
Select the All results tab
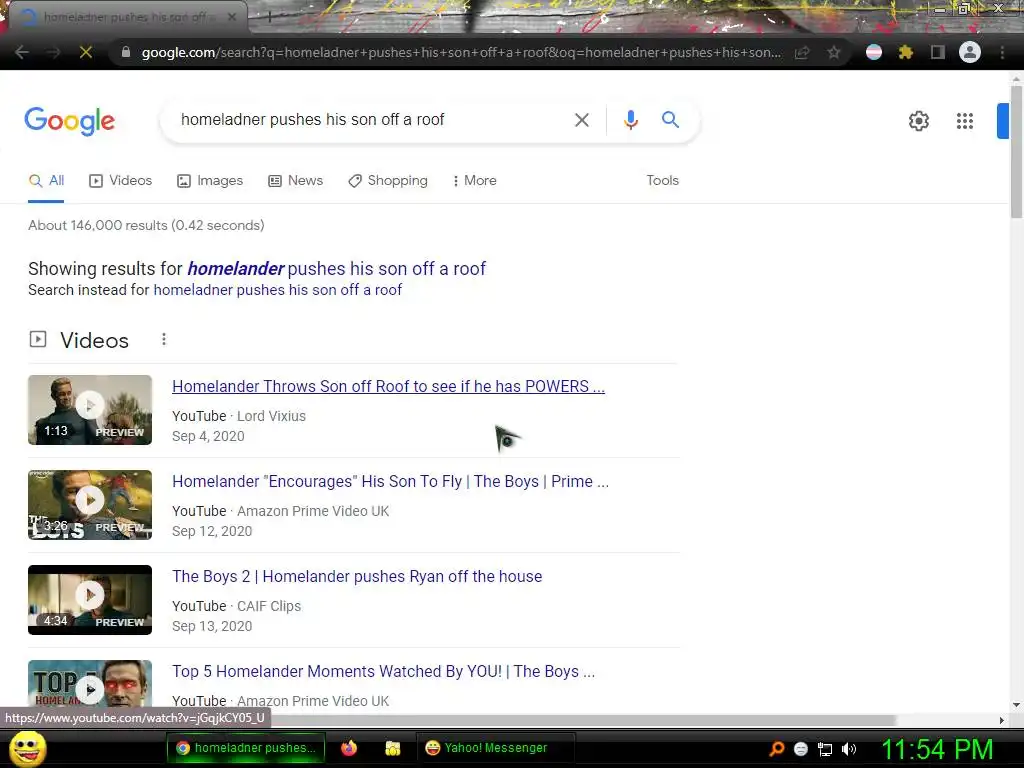tap(46, 181)
